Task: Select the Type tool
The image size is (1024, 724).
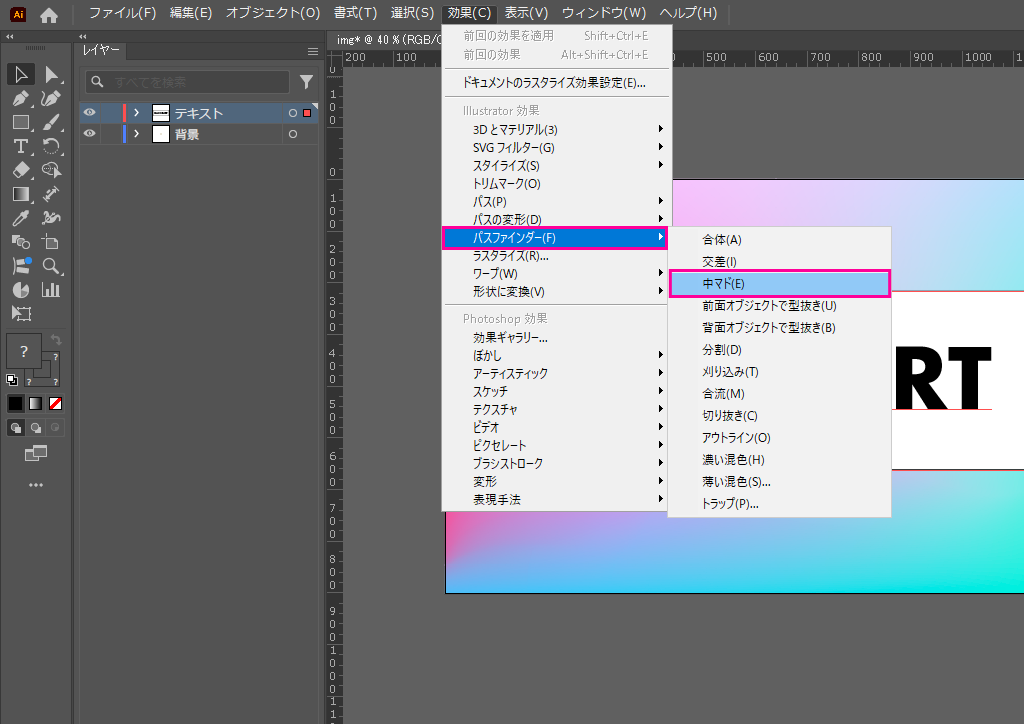Action: coord(20,146)
